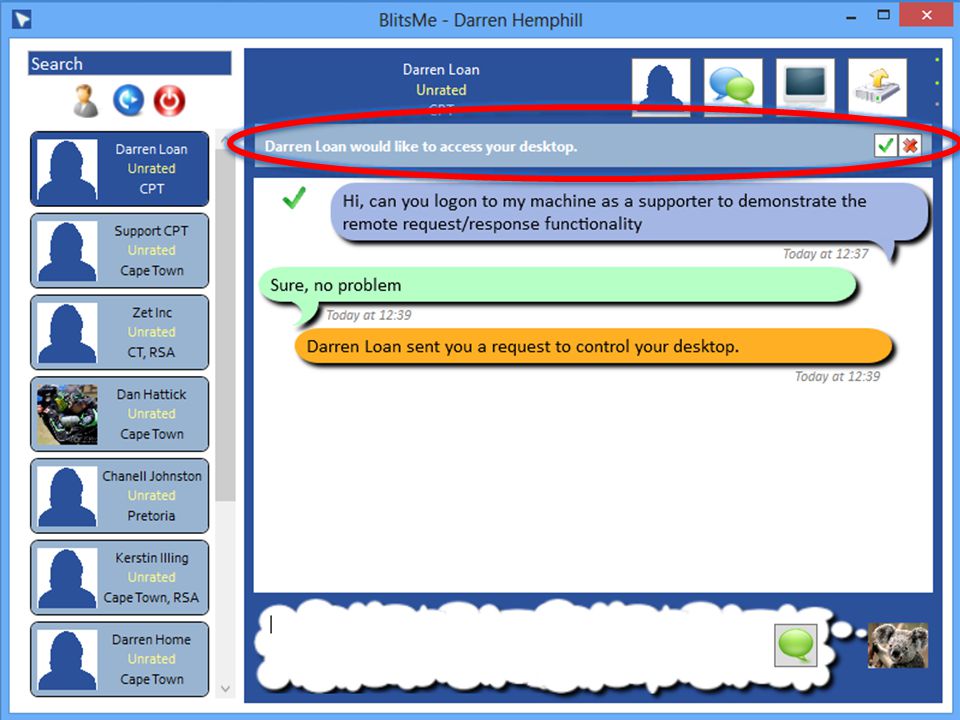
Task: Accept desktop access with green checkmark
Action: [885, 146]
